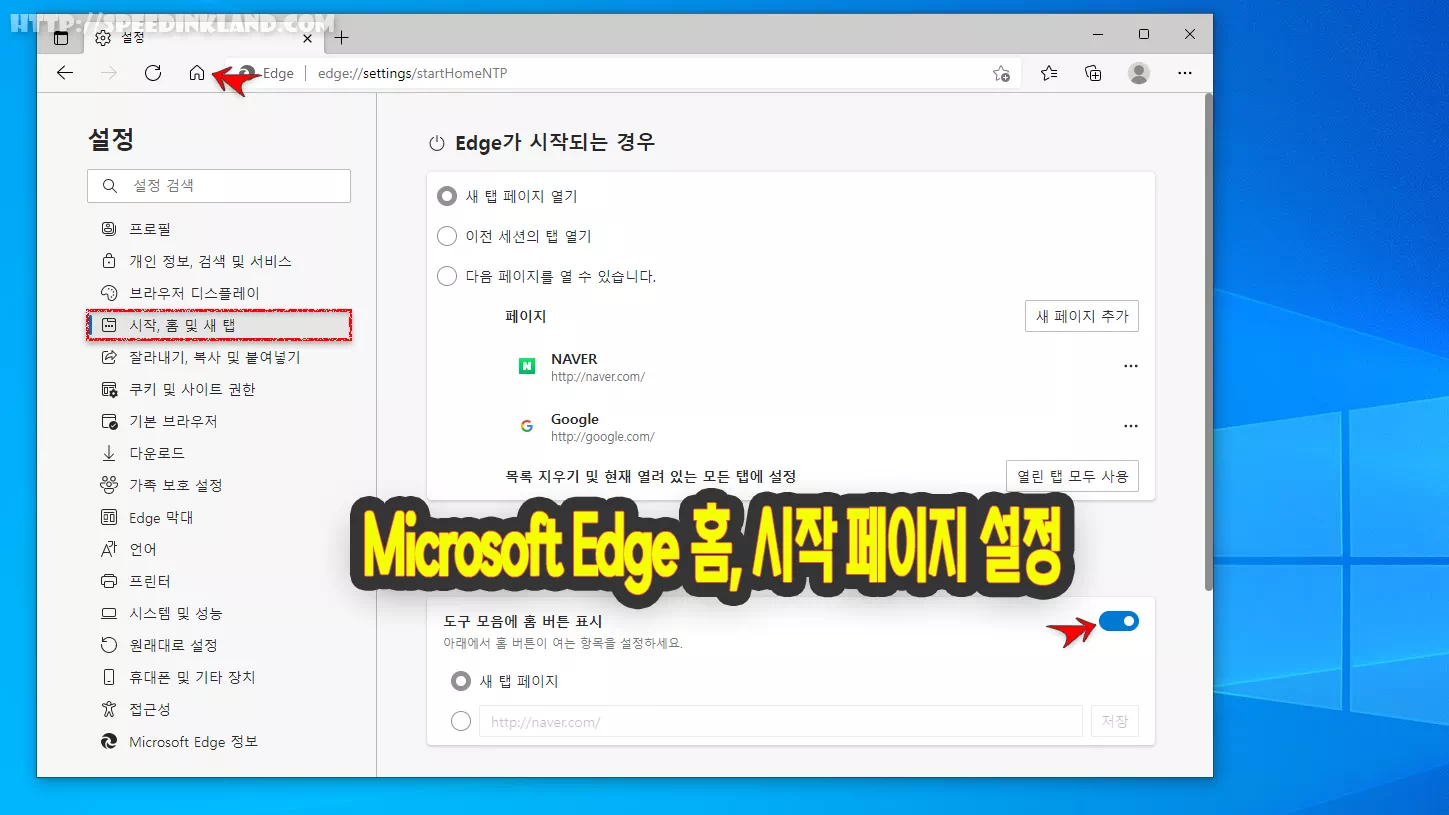Open the Favorites list icon
The height and width of the screenshot is (815, 1449).
tap(1049, 73)
